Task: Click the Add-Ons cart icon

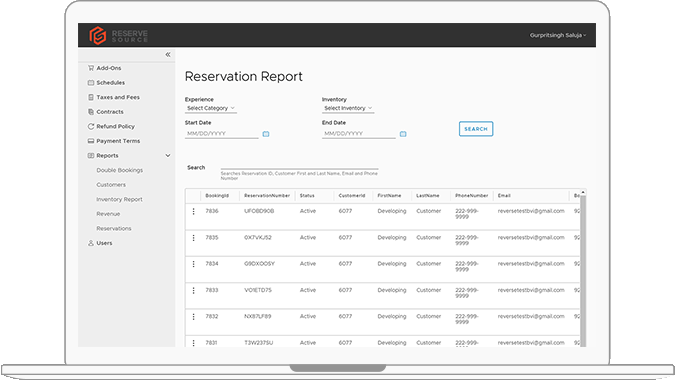Action: coord(91,68)
